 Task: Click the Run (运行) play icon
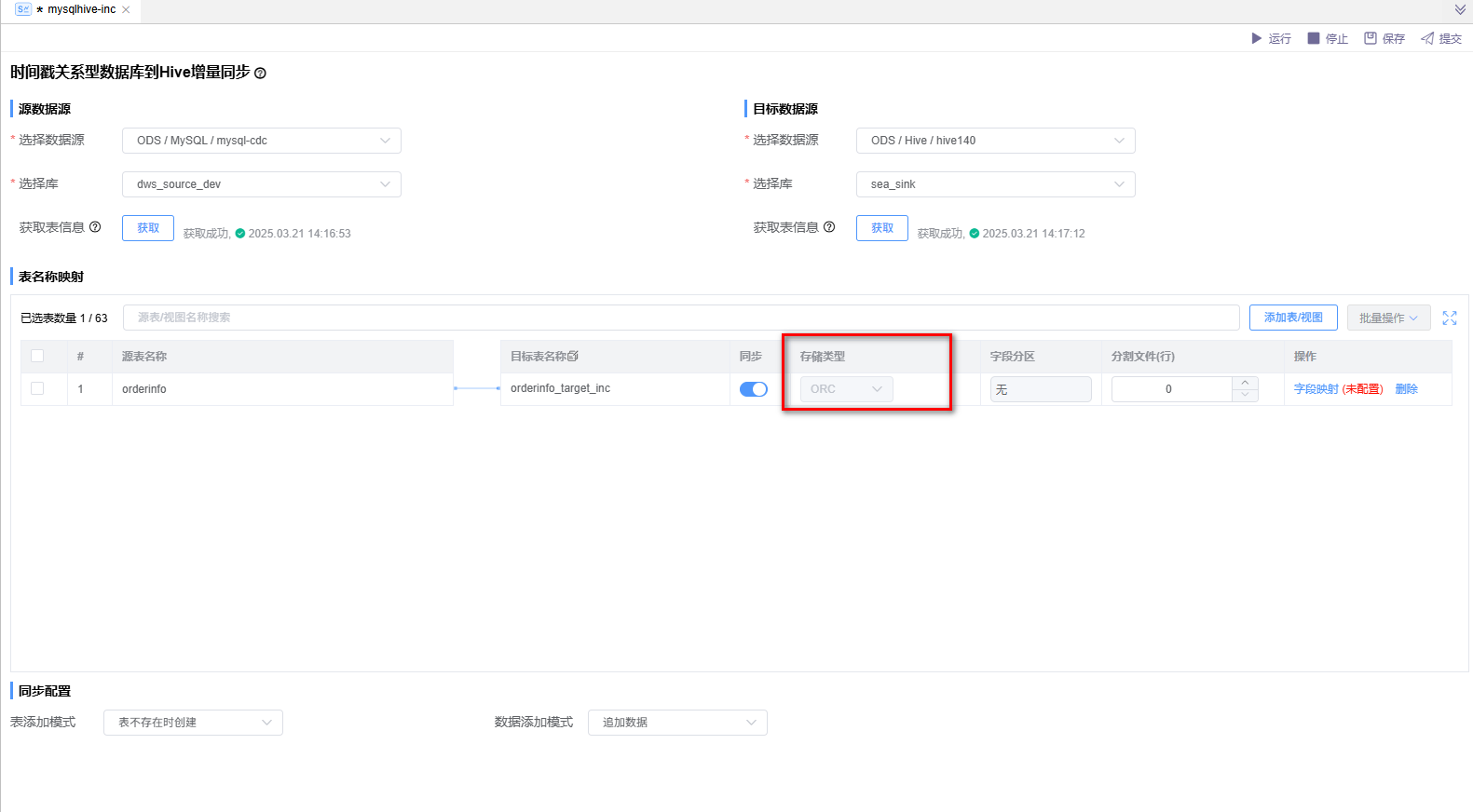[1256, 38]
